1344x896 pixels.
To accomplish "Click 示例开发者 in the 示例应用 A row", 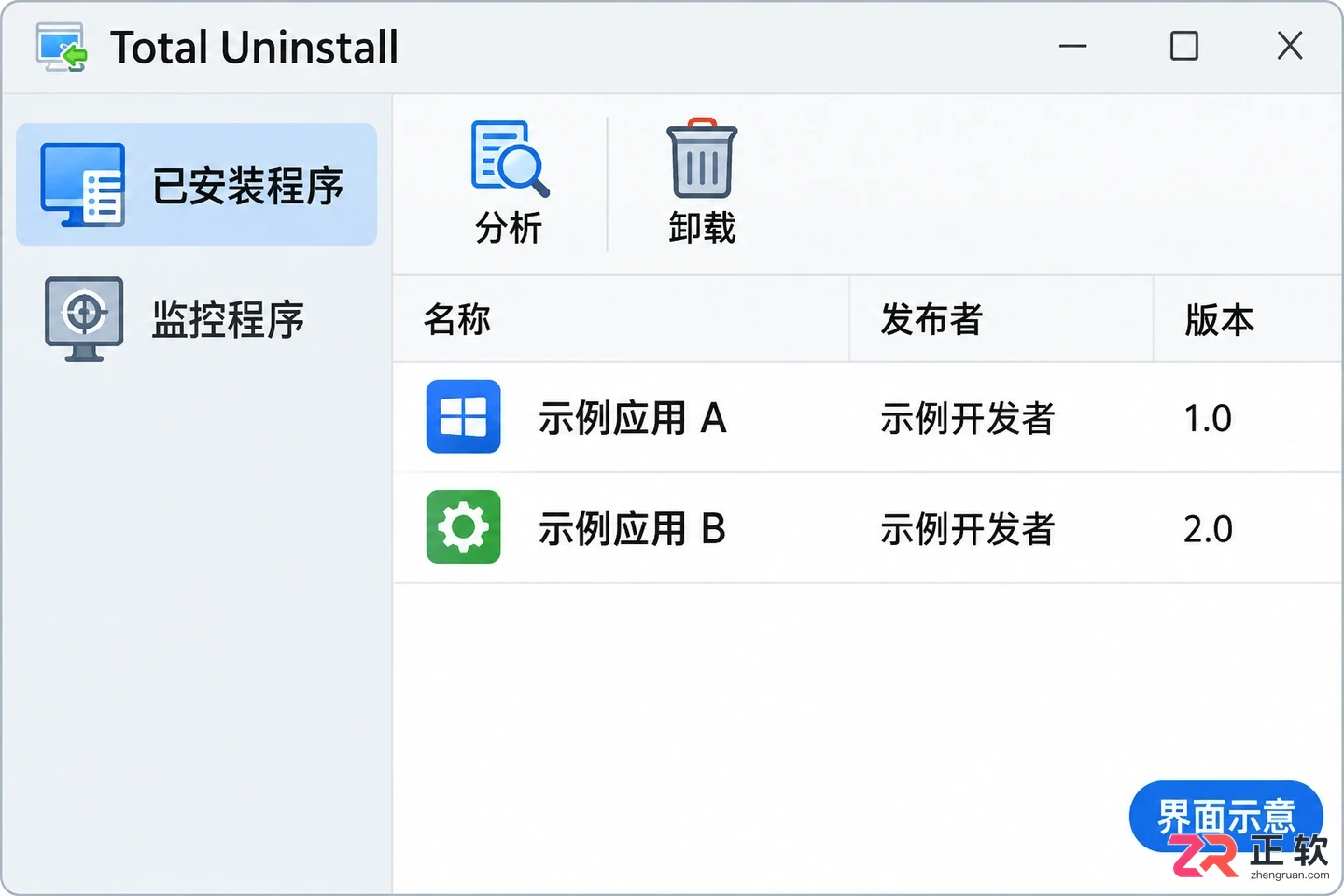I will pos(967,418).
